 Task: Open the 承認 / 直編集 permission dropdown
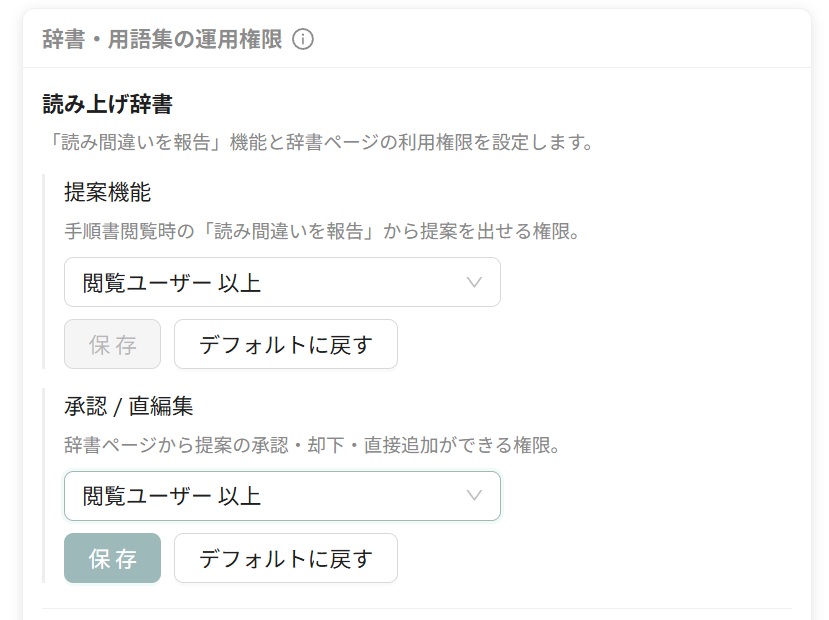pos(282,496)
